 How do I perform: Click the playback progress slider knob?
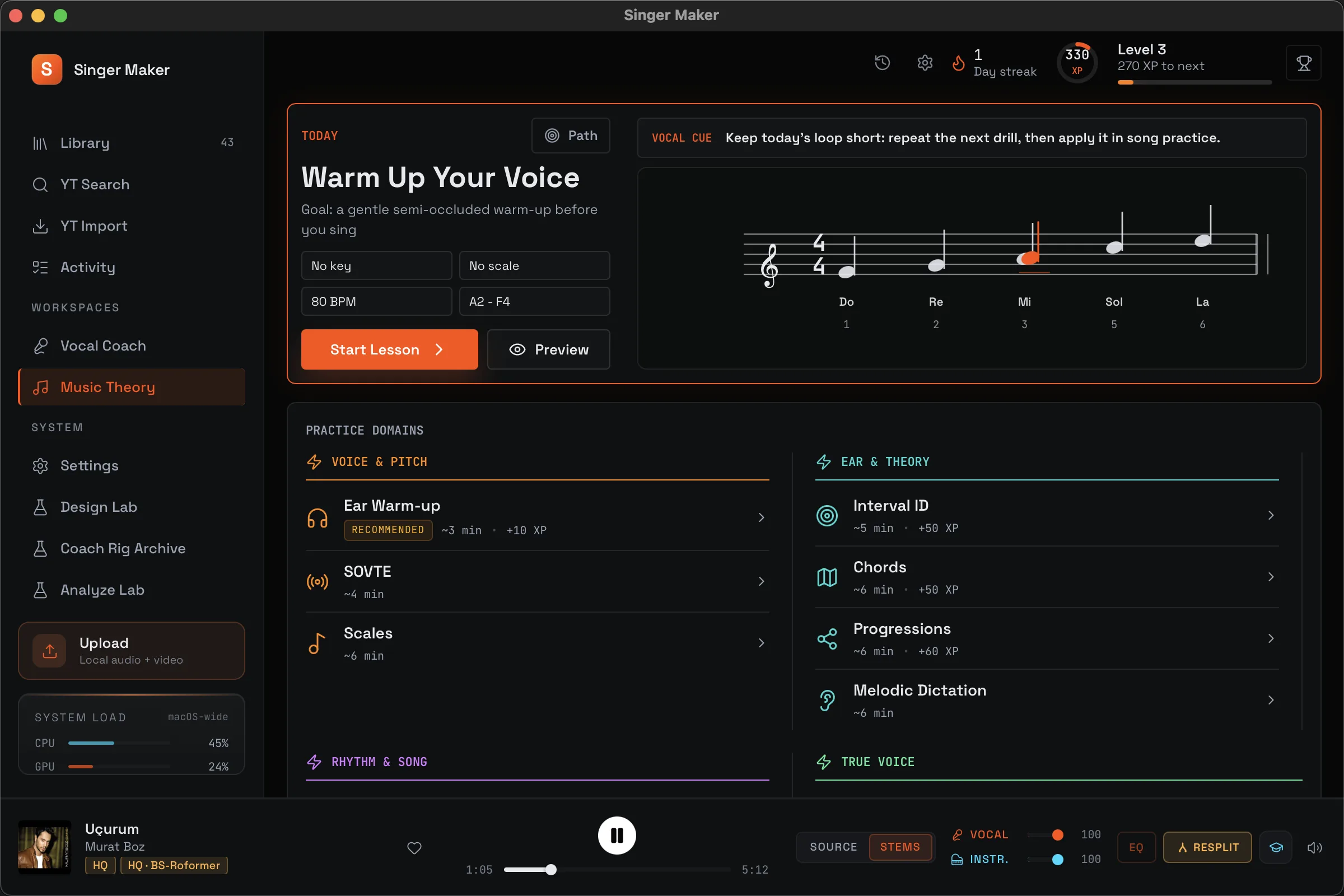pyautogui.click(x=550, y=870)
